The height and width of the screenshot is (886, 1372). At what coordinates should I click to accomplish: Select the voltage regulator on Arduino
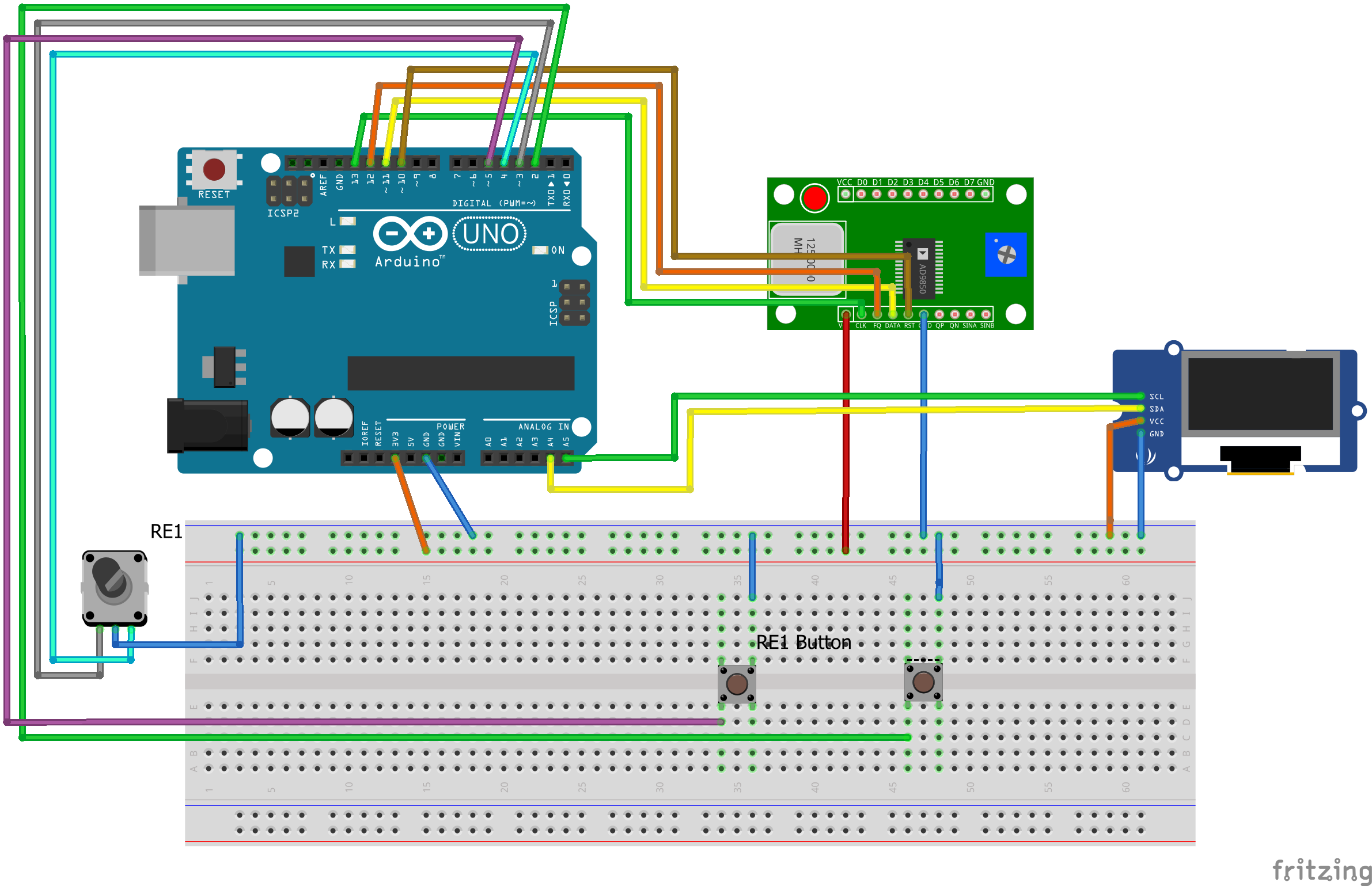(225, 367)
